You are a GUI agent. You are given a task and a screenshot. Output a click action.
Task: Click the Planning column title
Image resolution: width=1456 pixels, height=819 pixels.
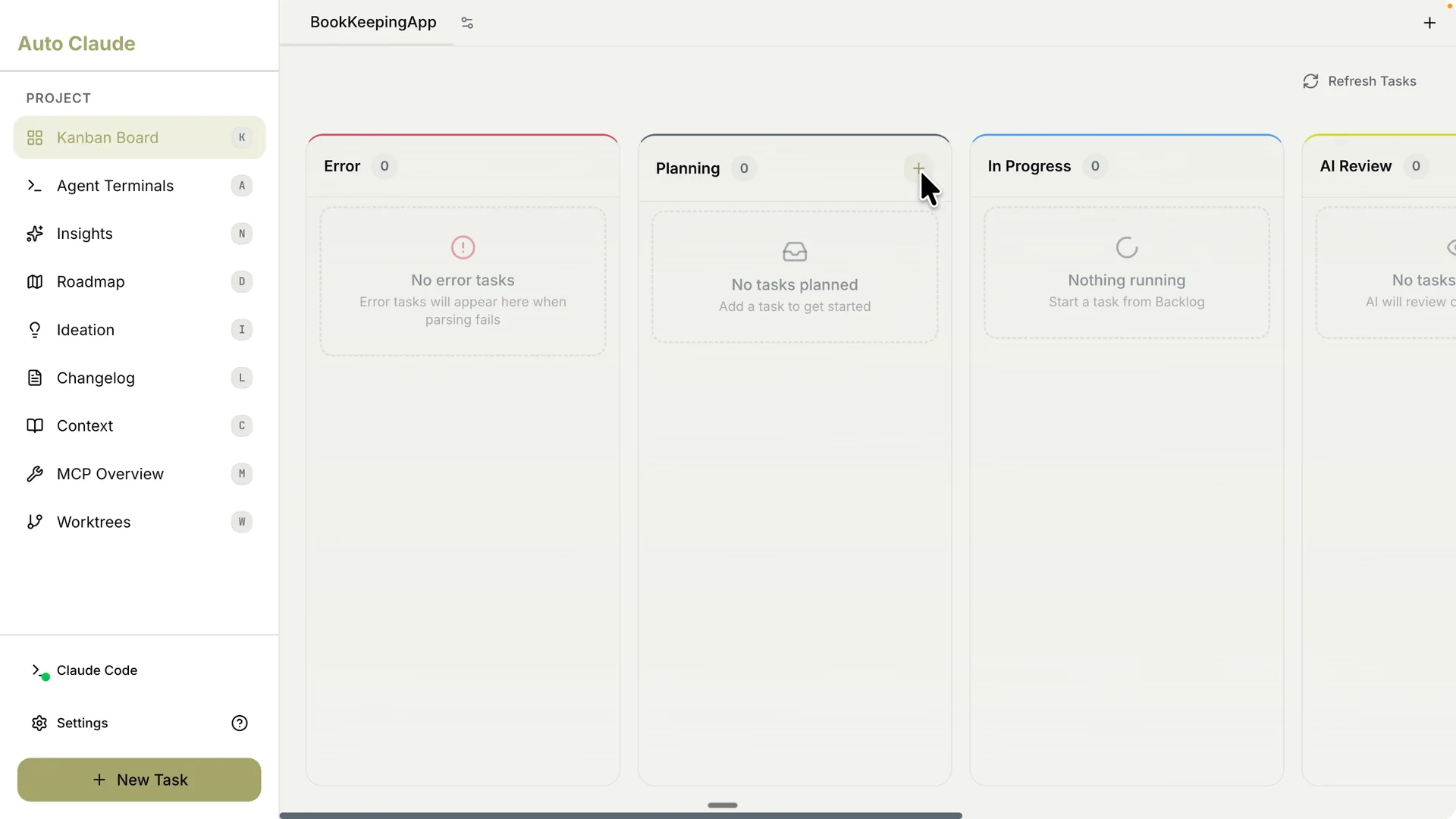pos(688,168)
